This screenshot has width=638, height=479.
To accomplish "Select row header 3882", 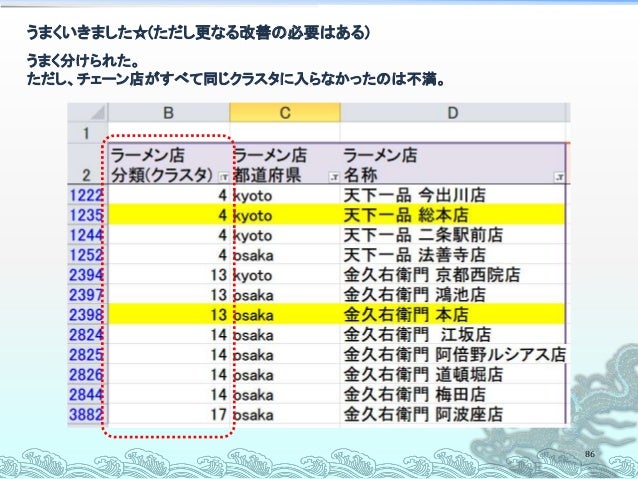I will (x=86, y=414).
